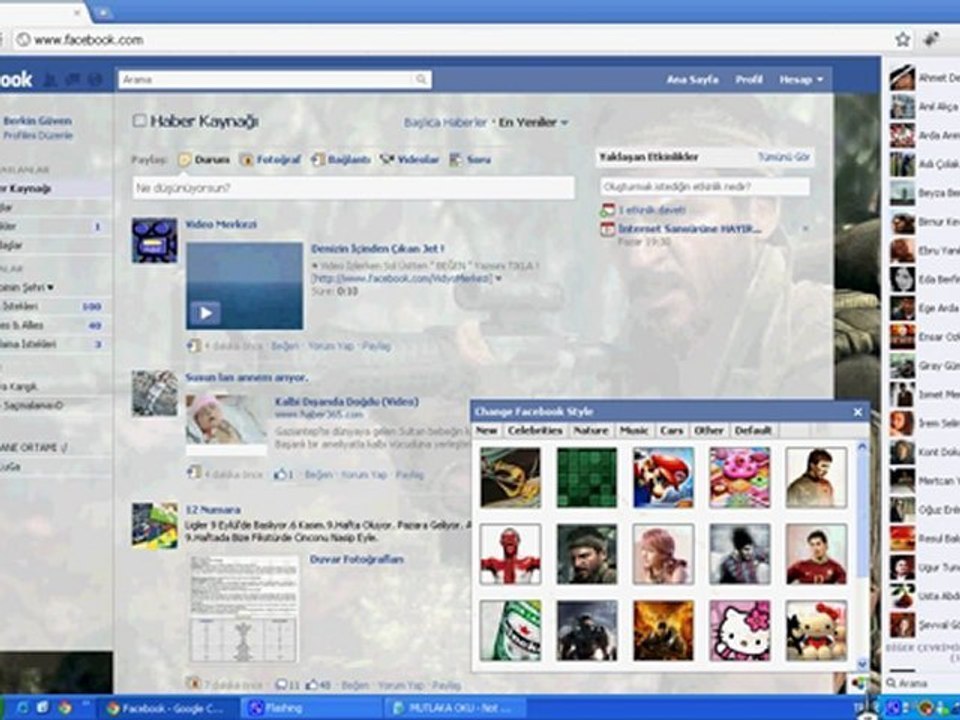The width and height of the screenshot is (960, 720).
Task: Open Kalbi Dışarıda Doğdu (Video) link
Action: tap(347, 402)
